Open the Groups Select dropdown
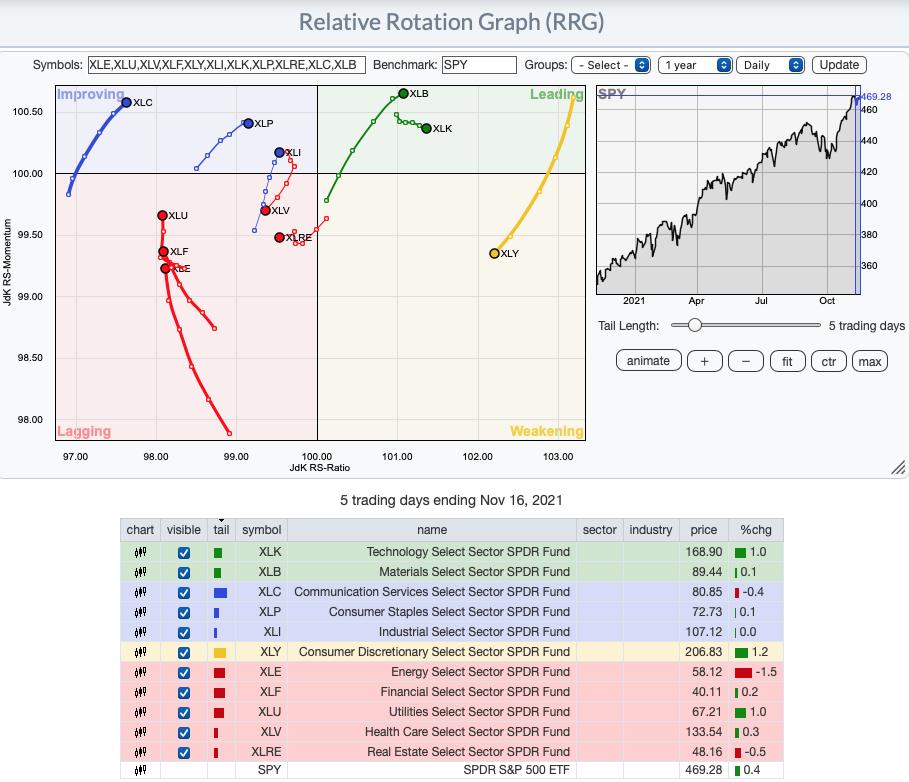This screenshot has height=782, width=909. pos(611,65)
